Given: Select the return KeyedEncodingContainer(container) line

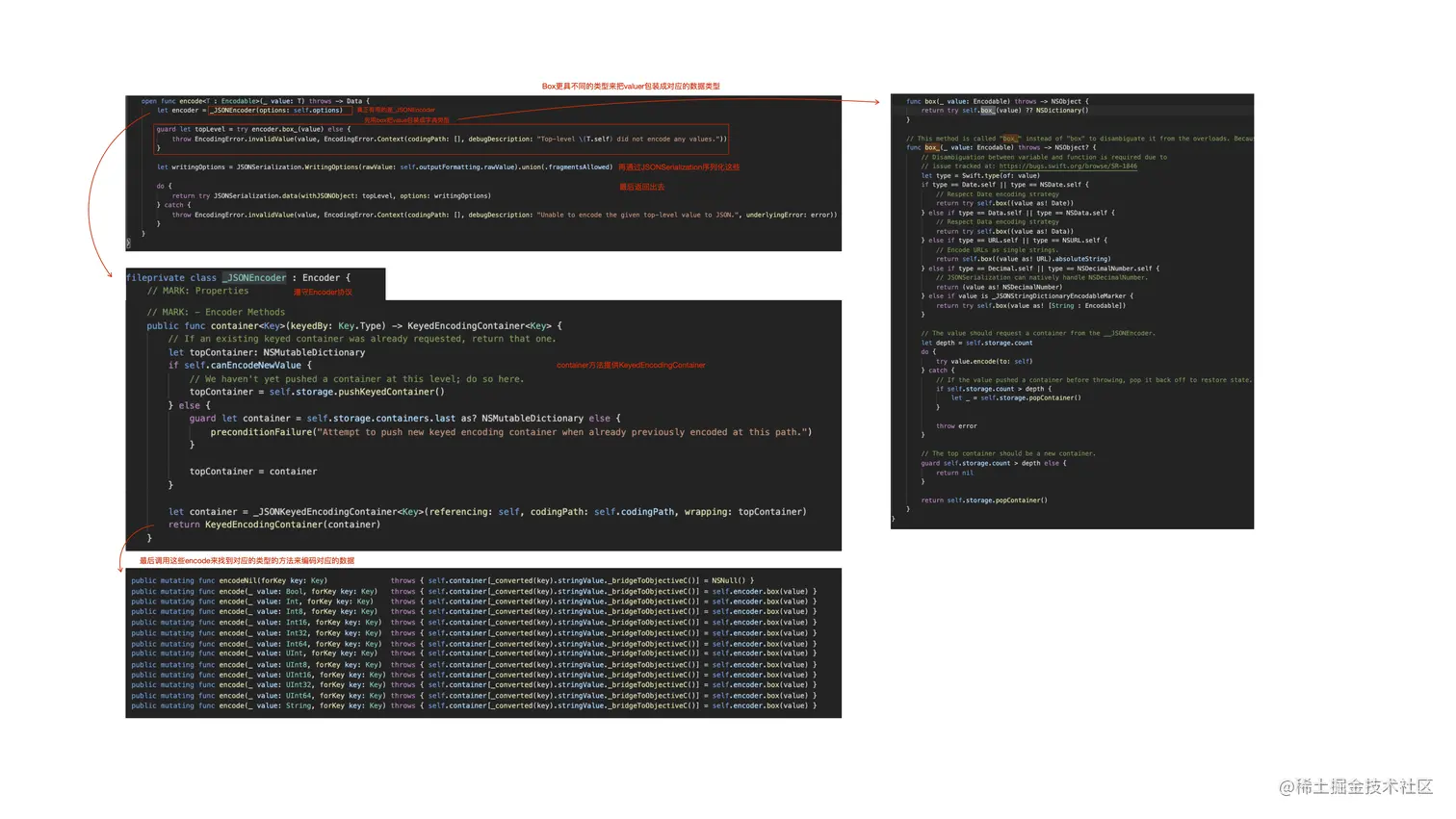Looking at the screenshot, I should pos(279,524).
